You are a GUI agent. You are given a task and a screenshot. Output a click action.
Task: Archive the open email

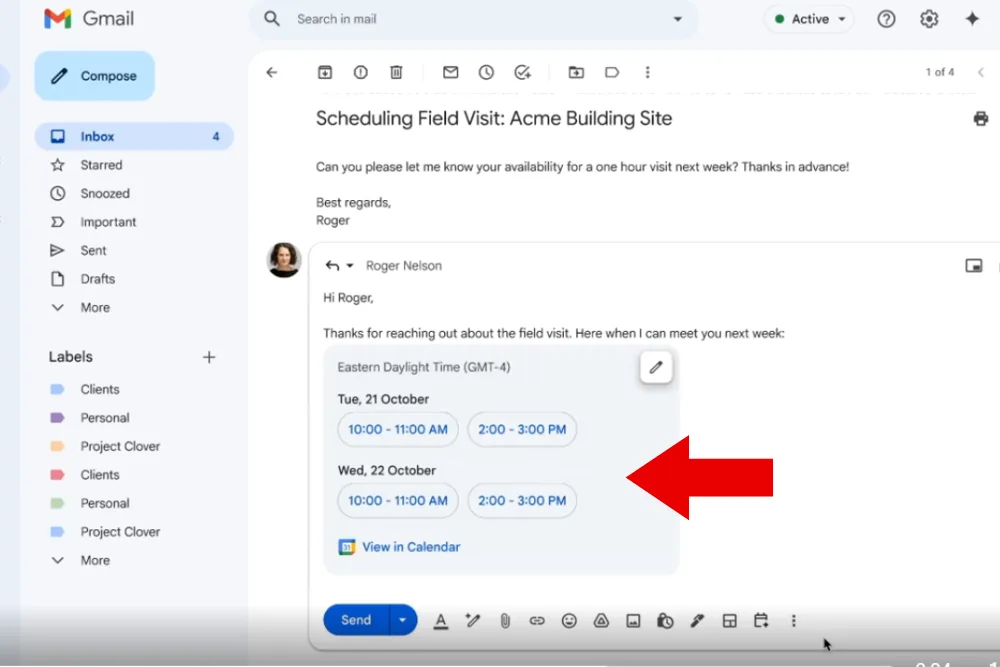(324, 72)
